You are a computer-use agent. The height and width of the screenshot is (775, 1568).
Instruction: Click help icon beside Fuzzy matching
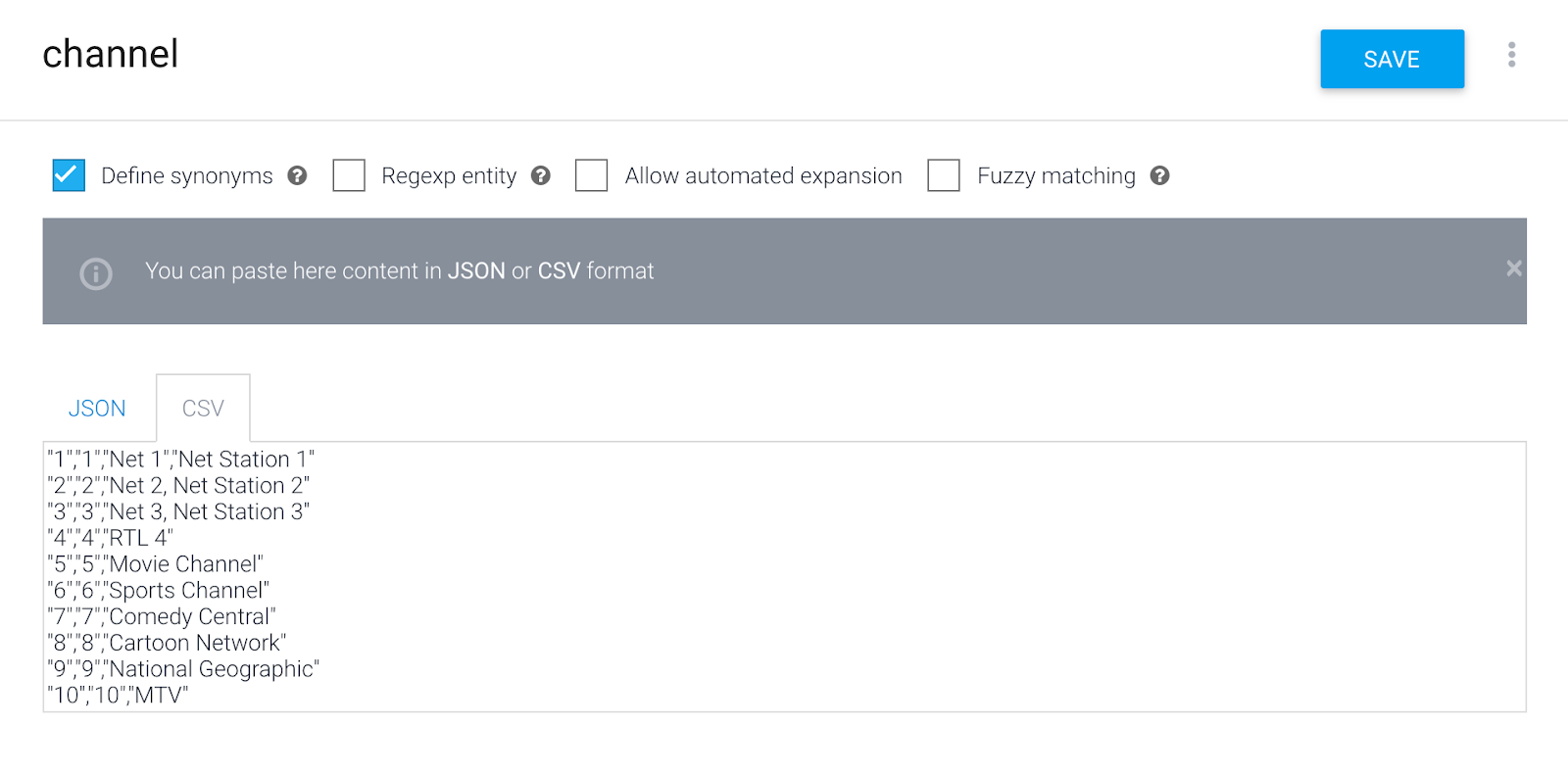[x=1159, y=175]
